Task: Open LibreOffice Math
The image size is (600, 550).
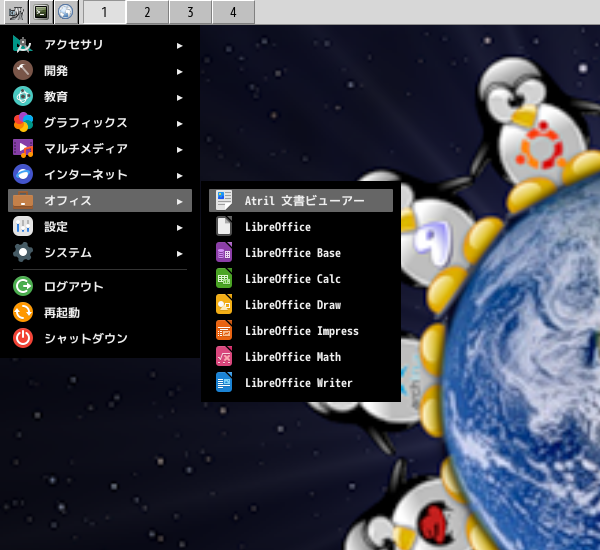Action: point(292,357)
